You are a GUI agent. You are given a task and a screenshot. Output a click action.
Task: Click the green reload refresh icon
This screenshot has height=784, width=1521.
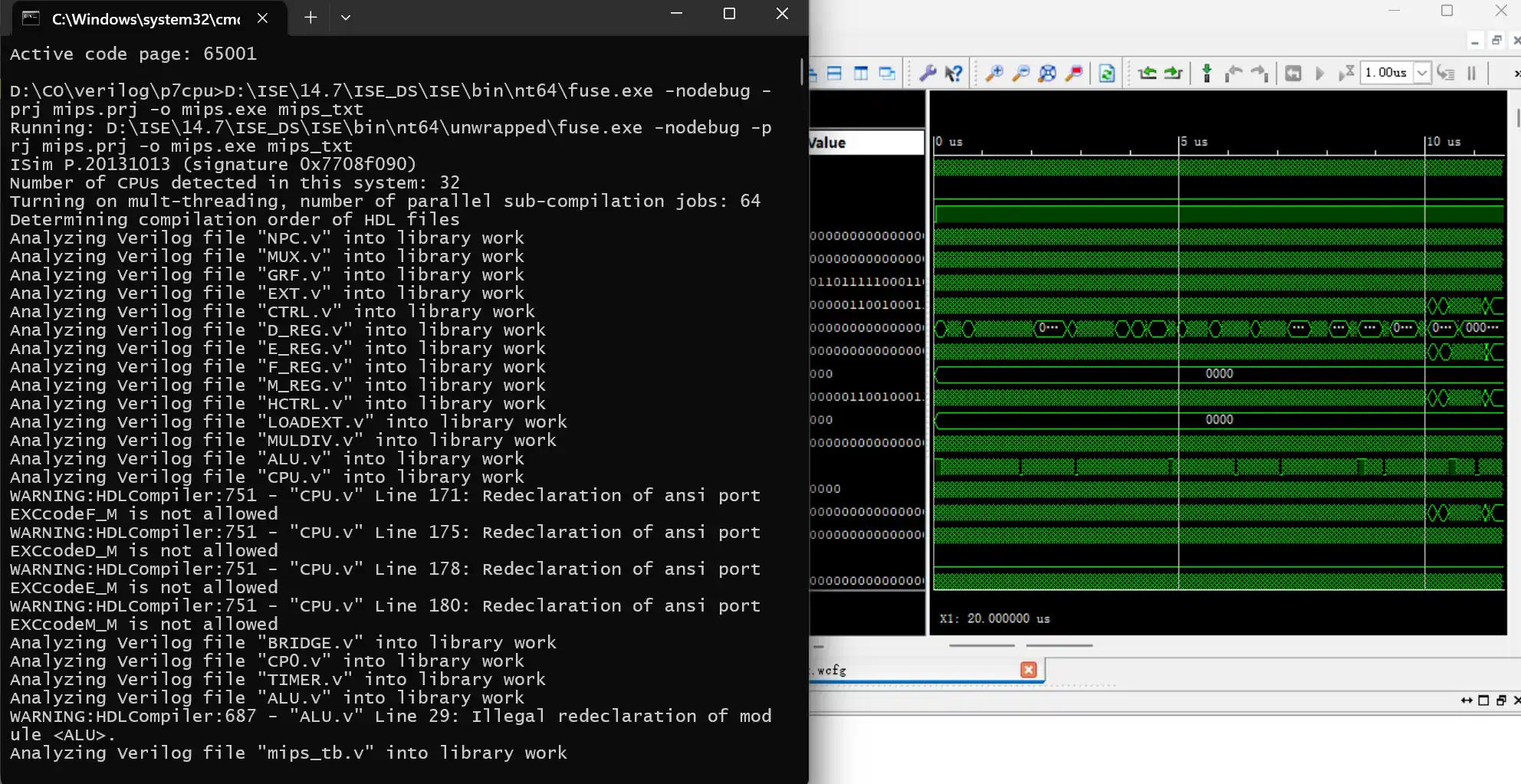coord(1106,74)
